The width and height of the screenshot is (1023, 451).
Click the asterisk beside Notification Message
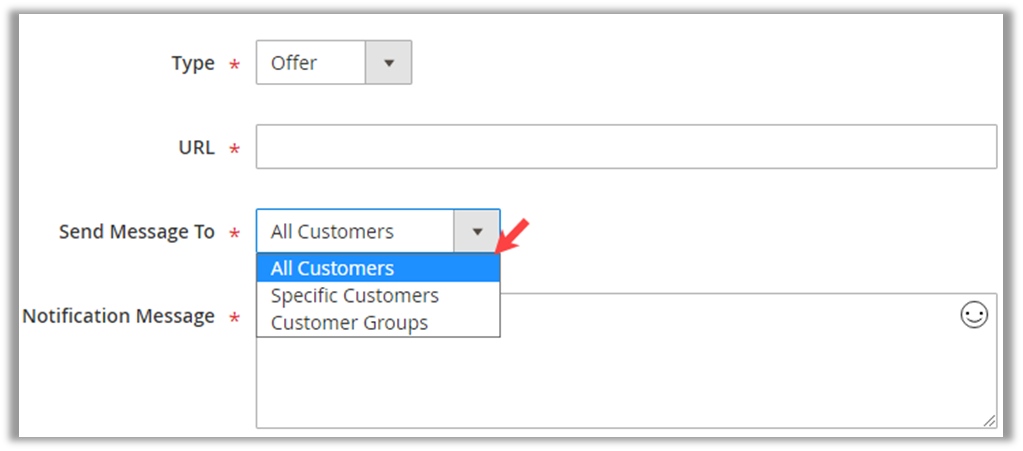tap(235, 319)
